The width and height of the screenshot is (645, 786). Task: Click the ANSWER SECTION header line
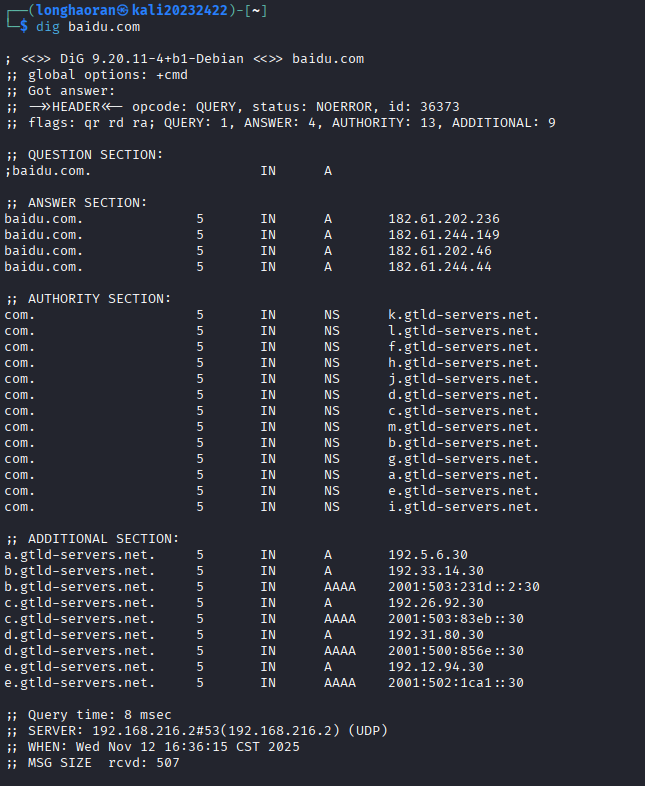coord(77,203)
